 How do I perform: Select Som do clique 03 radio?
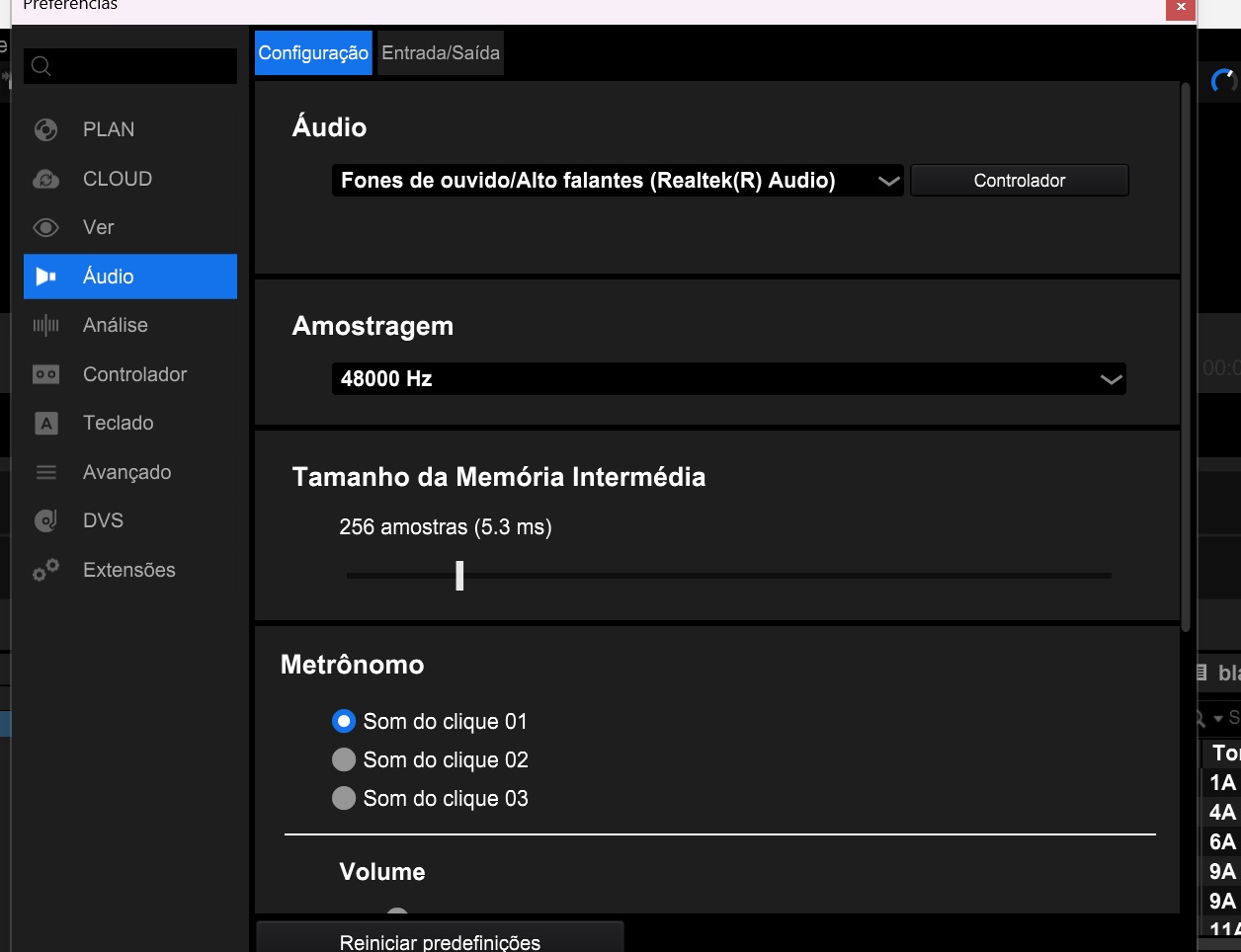pos(344,798)
